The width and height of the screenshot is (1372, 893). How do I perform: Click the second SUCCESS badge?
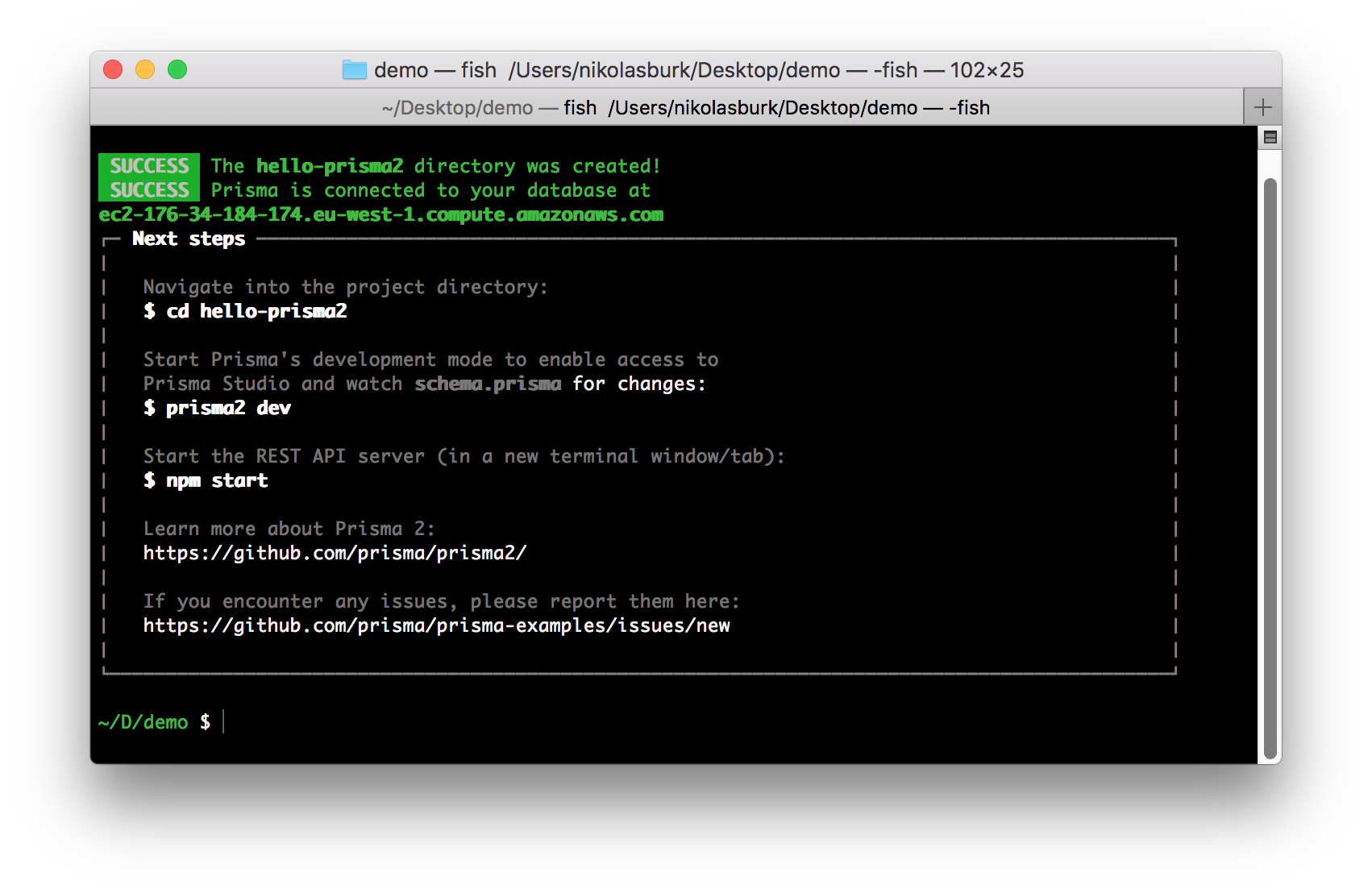(x=149, y=189)
